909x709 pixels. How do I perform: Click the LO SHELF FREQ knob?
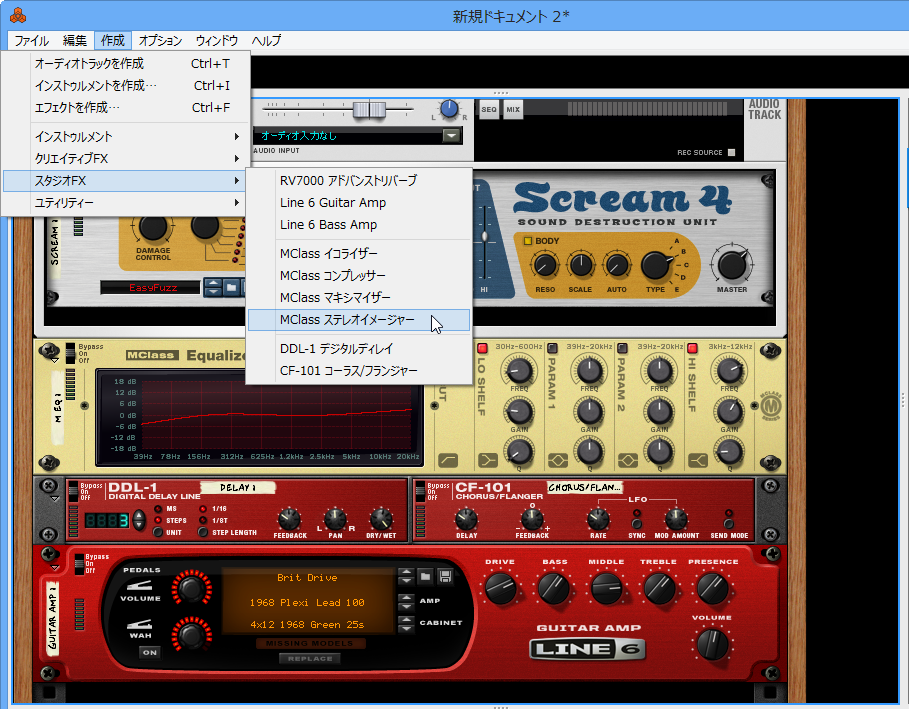(x=519, y=370)
